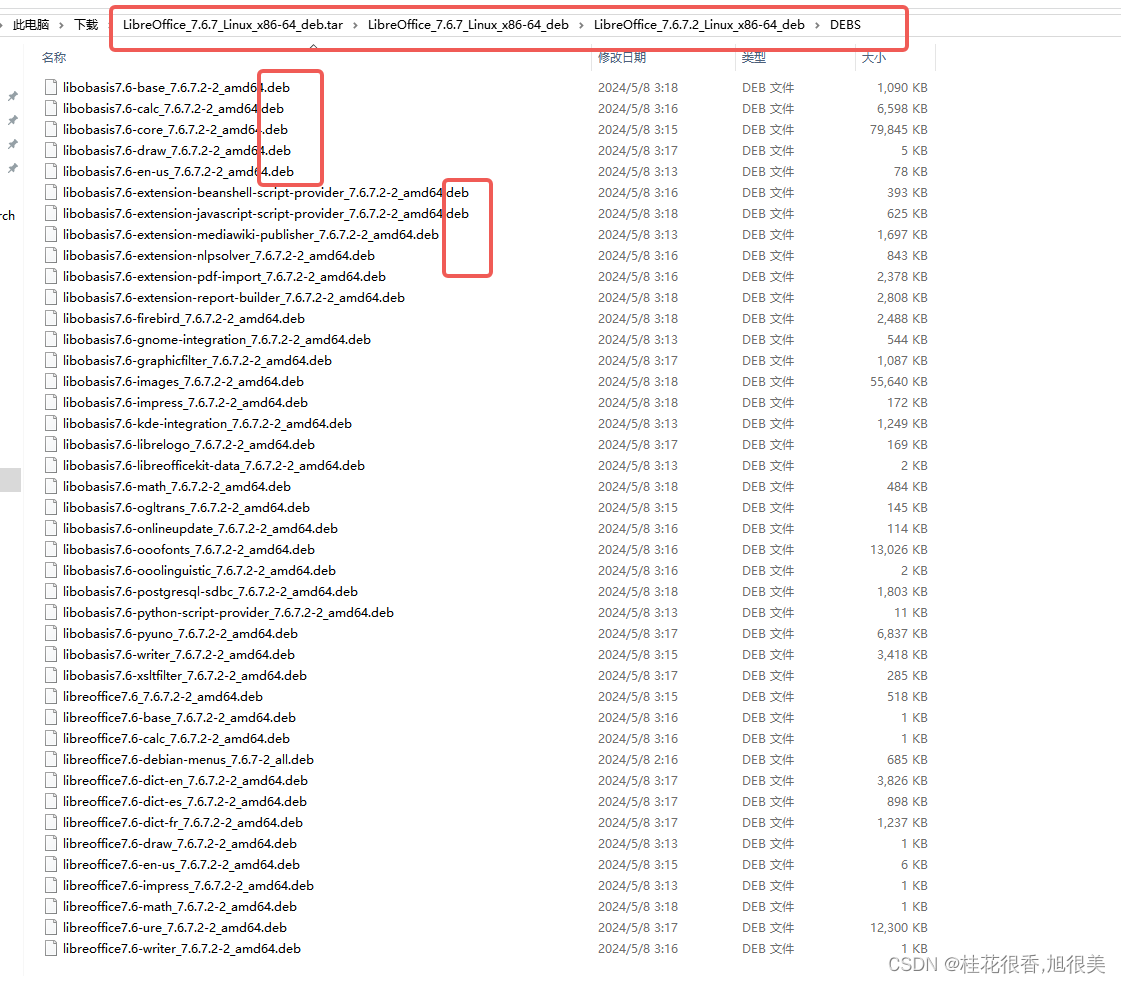Select libobasis7.6-extension-beanshell-script-provider_7.6.7.2-2_amd64.deb
1121x983 pixels.
(266, 192)
